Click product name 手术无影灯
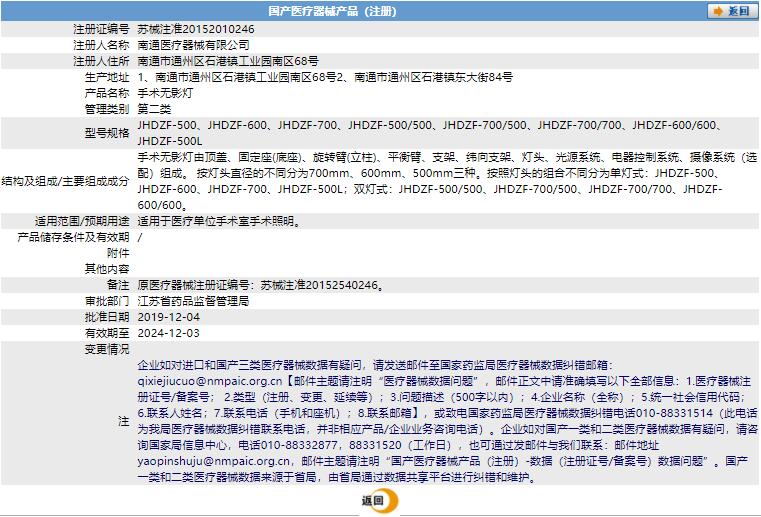This screenshot has width=761, height=517. coord(165,93)
